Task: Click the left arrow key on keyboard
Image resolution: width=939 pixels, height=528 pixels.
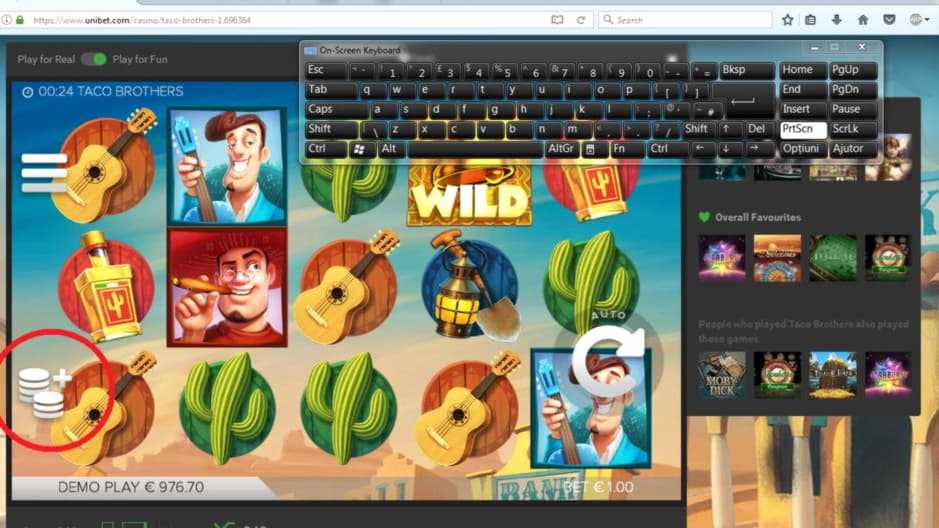Action: [703, 150]
